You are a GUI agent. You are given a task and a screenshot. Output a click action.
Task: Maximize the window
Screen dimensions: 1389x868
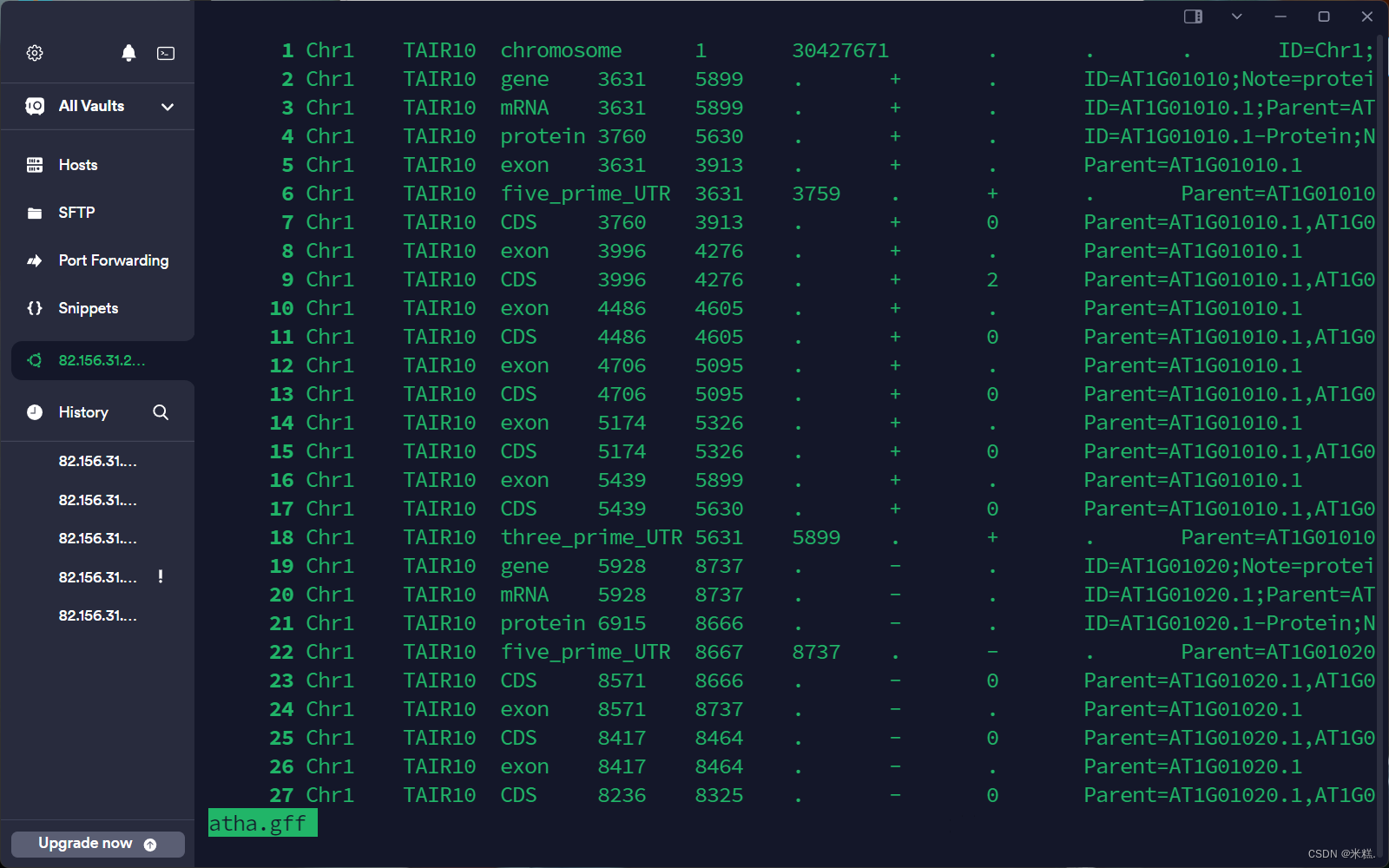[x=1324, y=16]
